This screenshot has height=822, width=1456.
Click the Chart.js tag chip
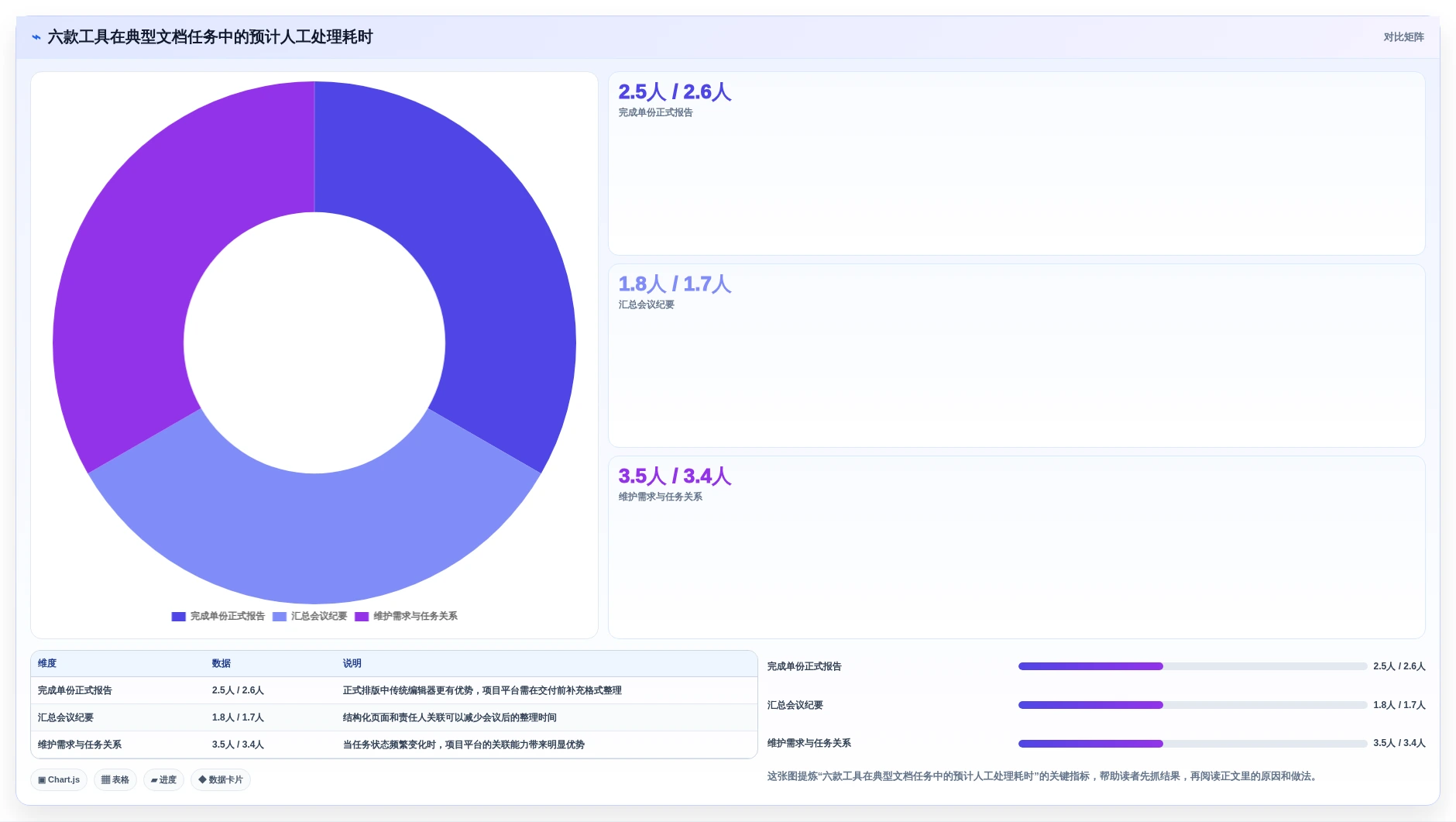pos(59,780)
